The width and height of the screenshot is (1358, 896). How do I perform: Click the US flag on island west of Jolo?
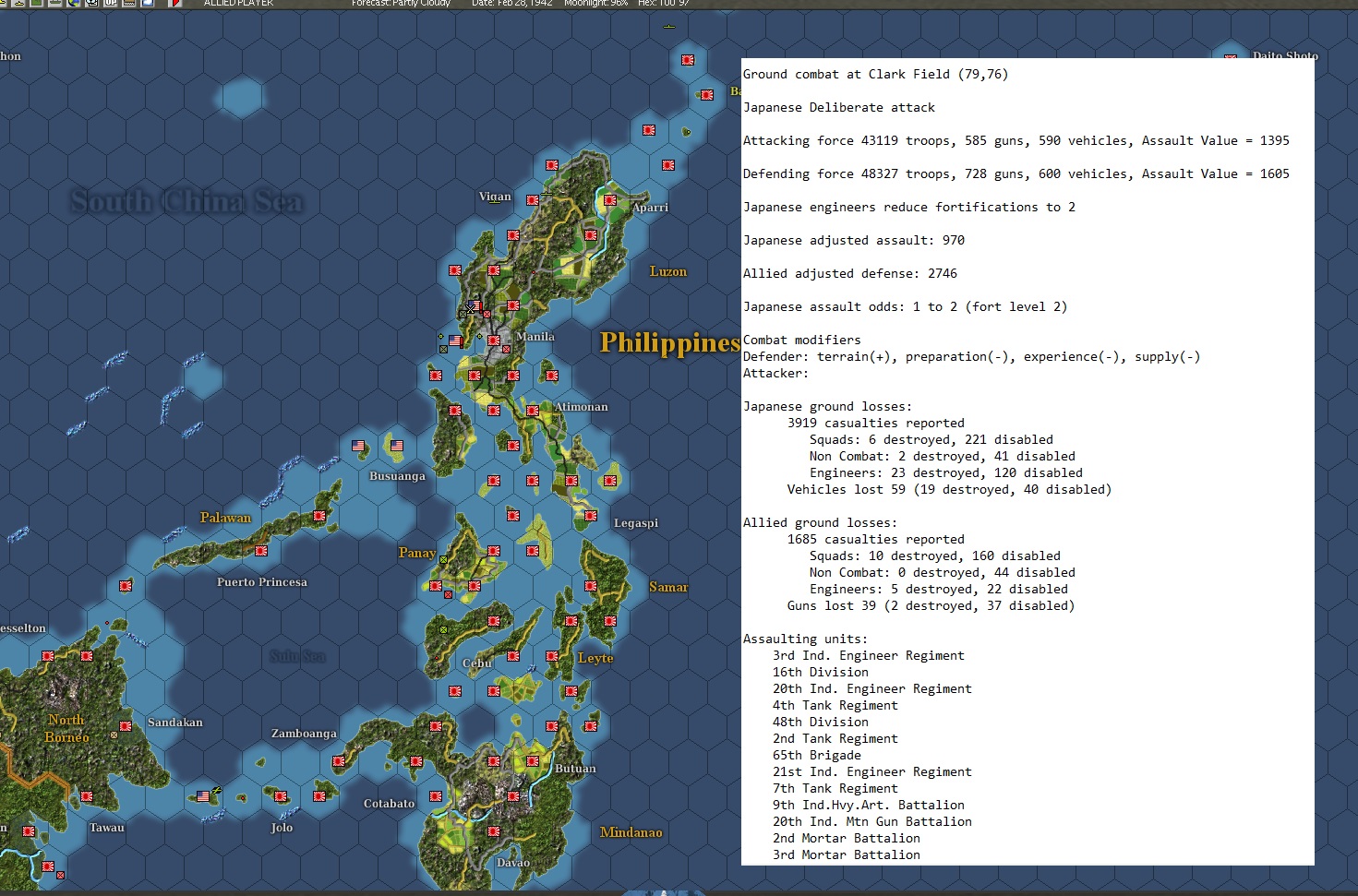point(203,796)
